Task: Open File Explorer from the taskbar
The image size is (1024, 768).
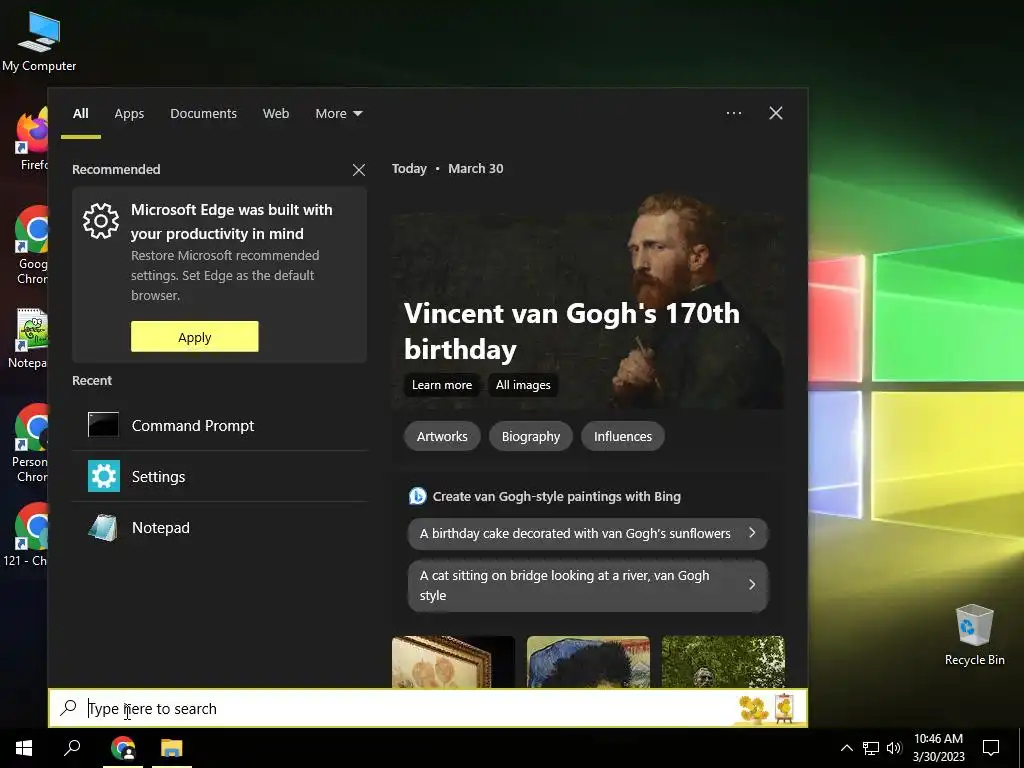Action: [172, 748]
